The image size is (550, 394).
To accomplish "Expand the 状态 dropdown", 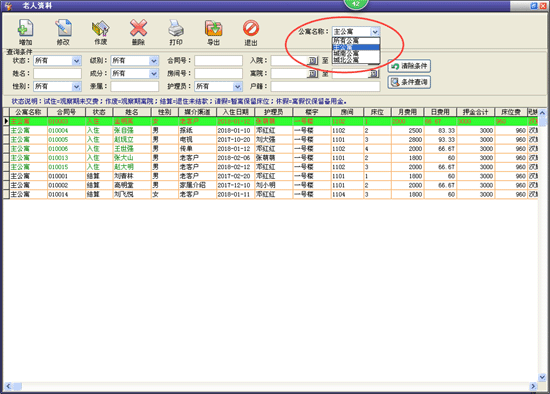I will pos(76,61).
